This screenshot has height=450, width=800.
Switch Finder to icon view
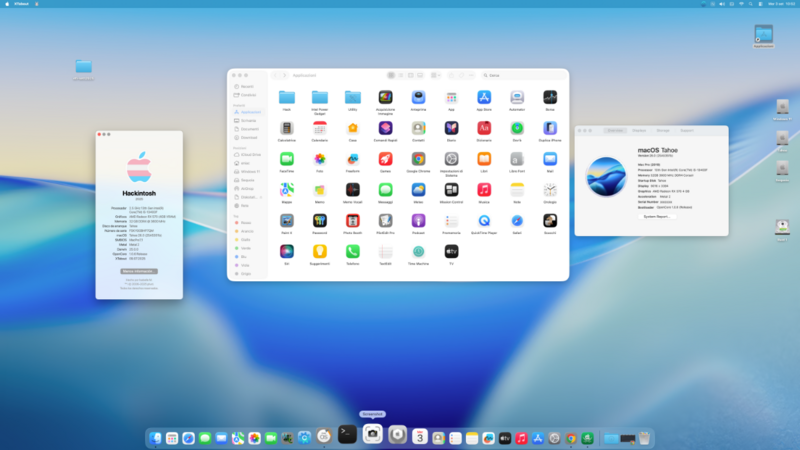(x=391, y=75)
